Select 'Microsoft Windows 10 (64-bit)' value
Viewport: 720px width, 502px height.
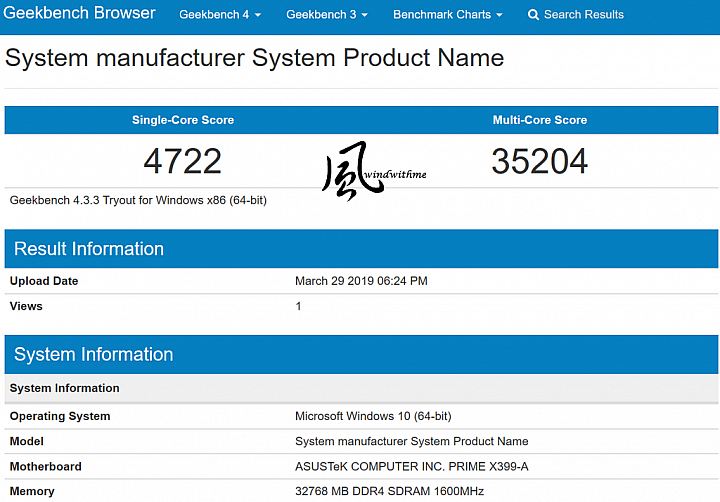[x=373, y=416]
